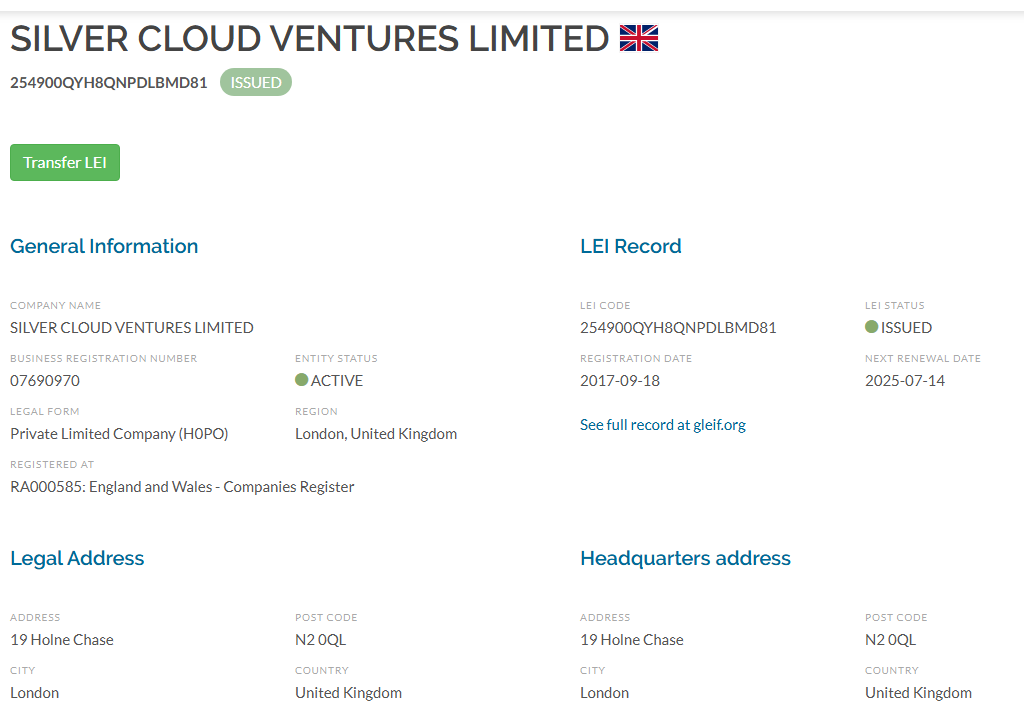1024x724 pixels.
Task: Select the next renewal date 2025-07-14
Action: pos(904,381)
